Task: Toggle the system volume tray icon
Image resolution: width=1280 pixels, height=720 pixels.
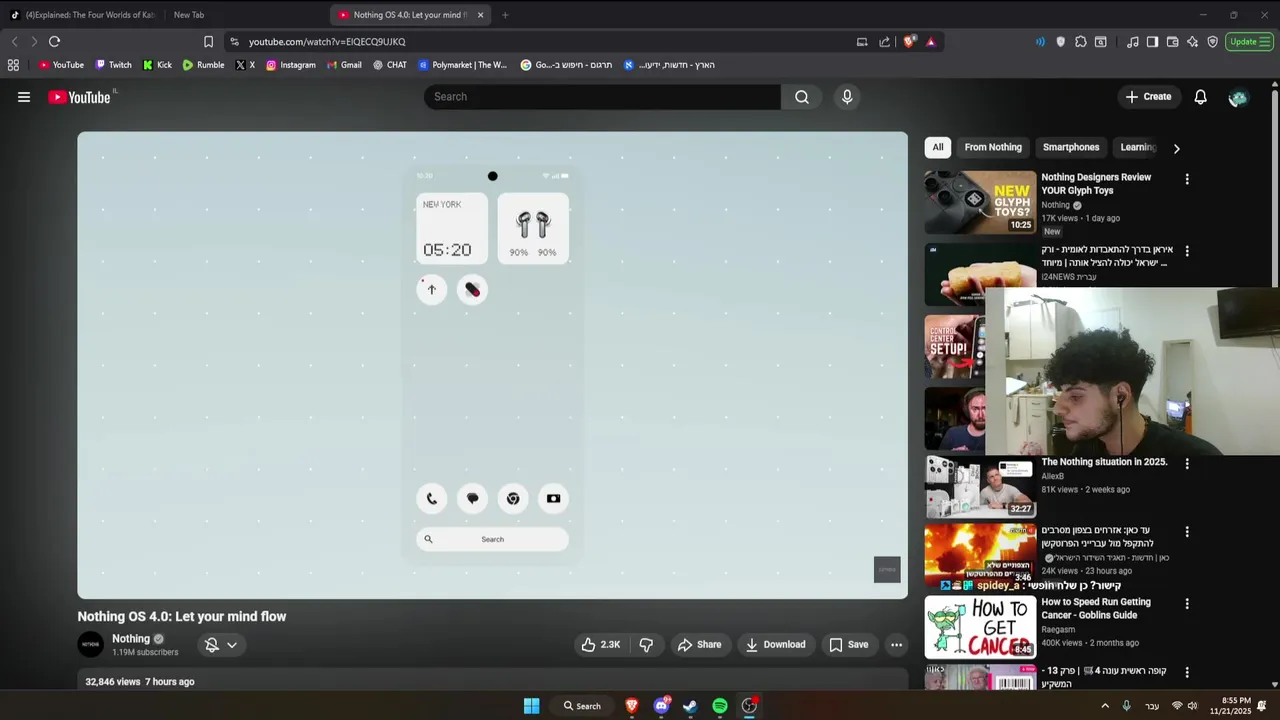Action: [1192, 706]
